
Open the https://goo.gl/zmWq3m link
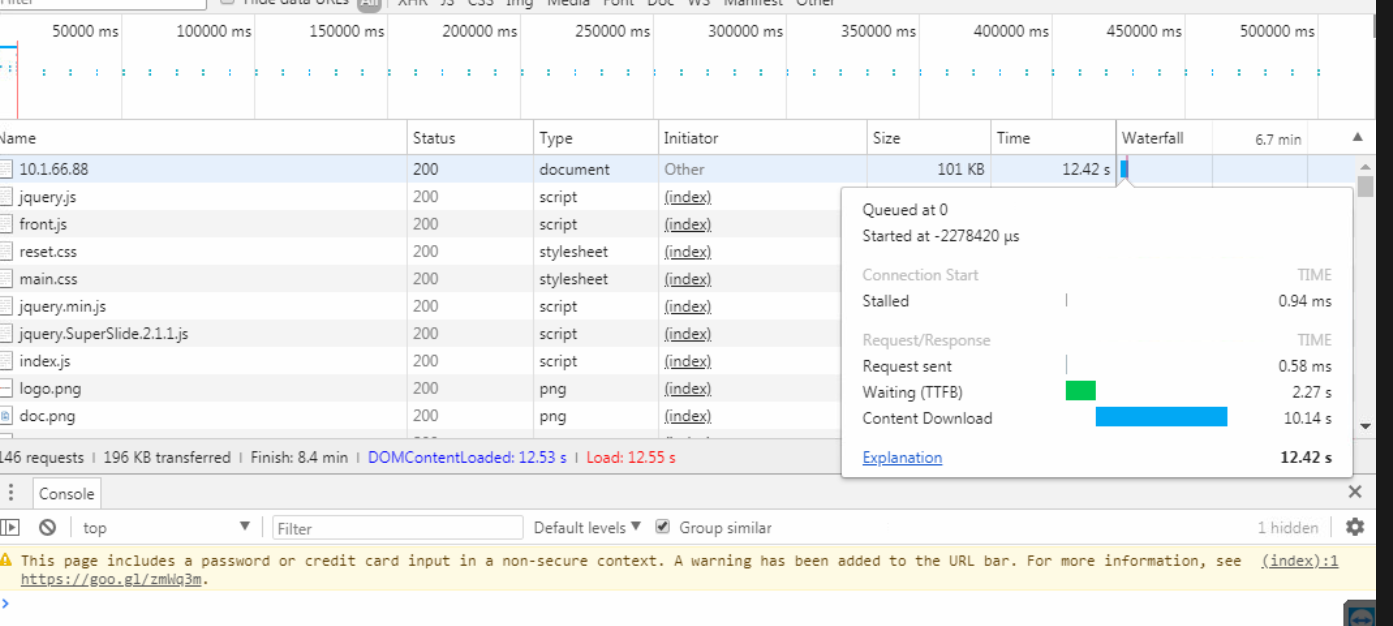coord(112,578)
